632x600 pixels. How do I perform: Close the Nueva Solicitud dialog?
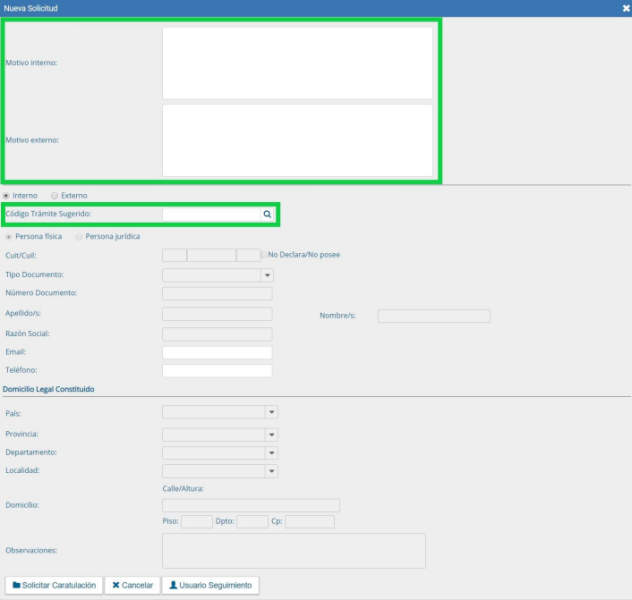(x=625, y=7)
